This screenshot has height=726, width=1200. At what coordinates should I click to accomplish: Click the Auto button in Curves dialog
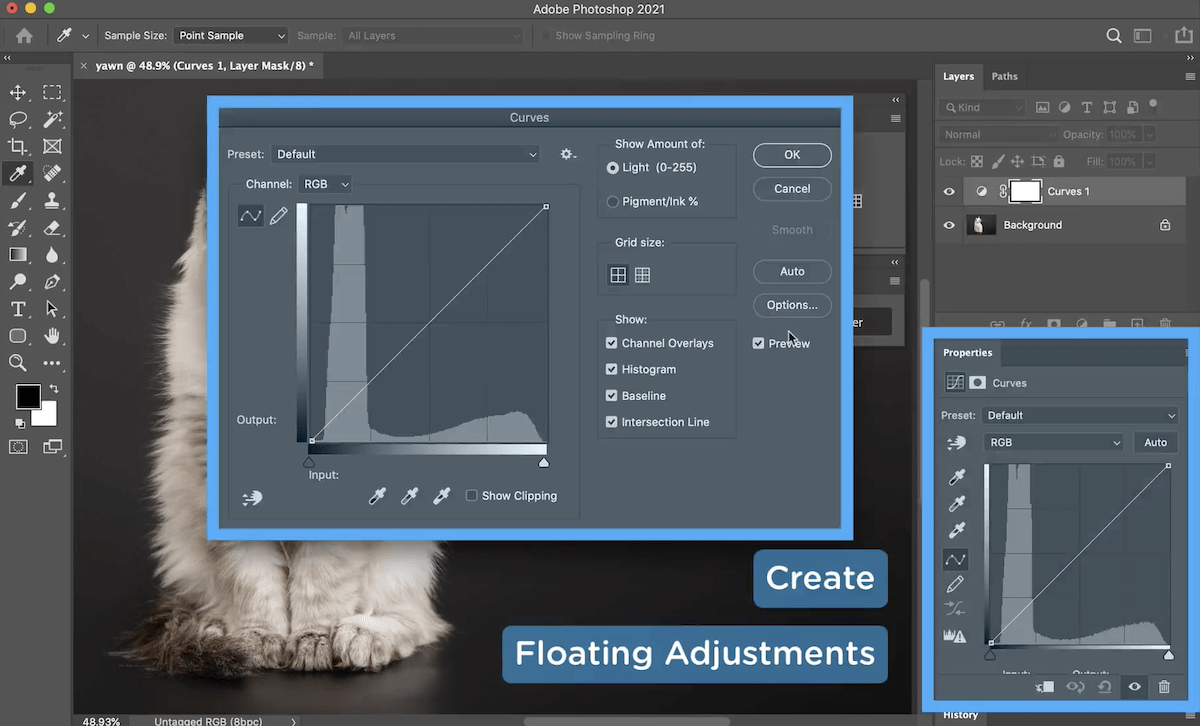tap(792, 271)
